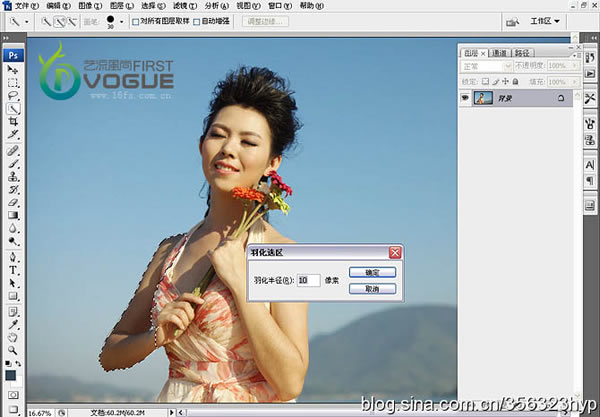Viewport: 600px width, 417px height.
Task: Open the 工作区 workspace dropdown
Action: tap(545, 21)
